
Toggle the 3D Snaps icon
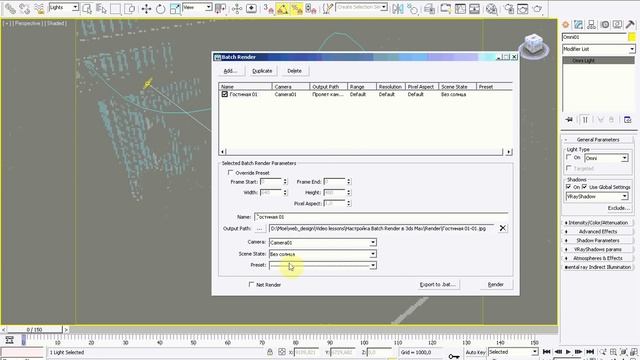268,9
